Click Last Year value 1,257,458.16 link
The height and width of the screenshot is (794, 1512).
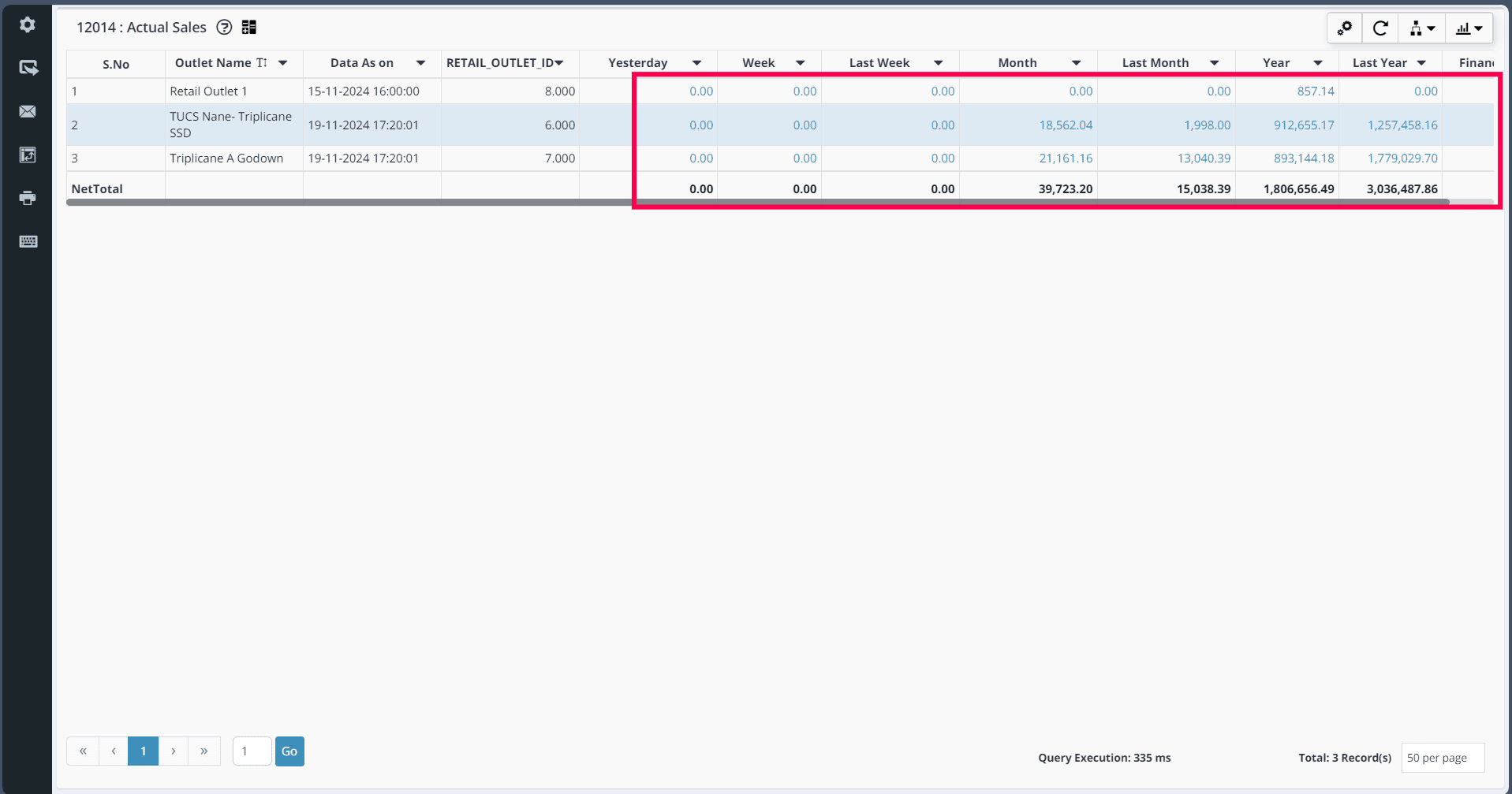point(1402,125)
